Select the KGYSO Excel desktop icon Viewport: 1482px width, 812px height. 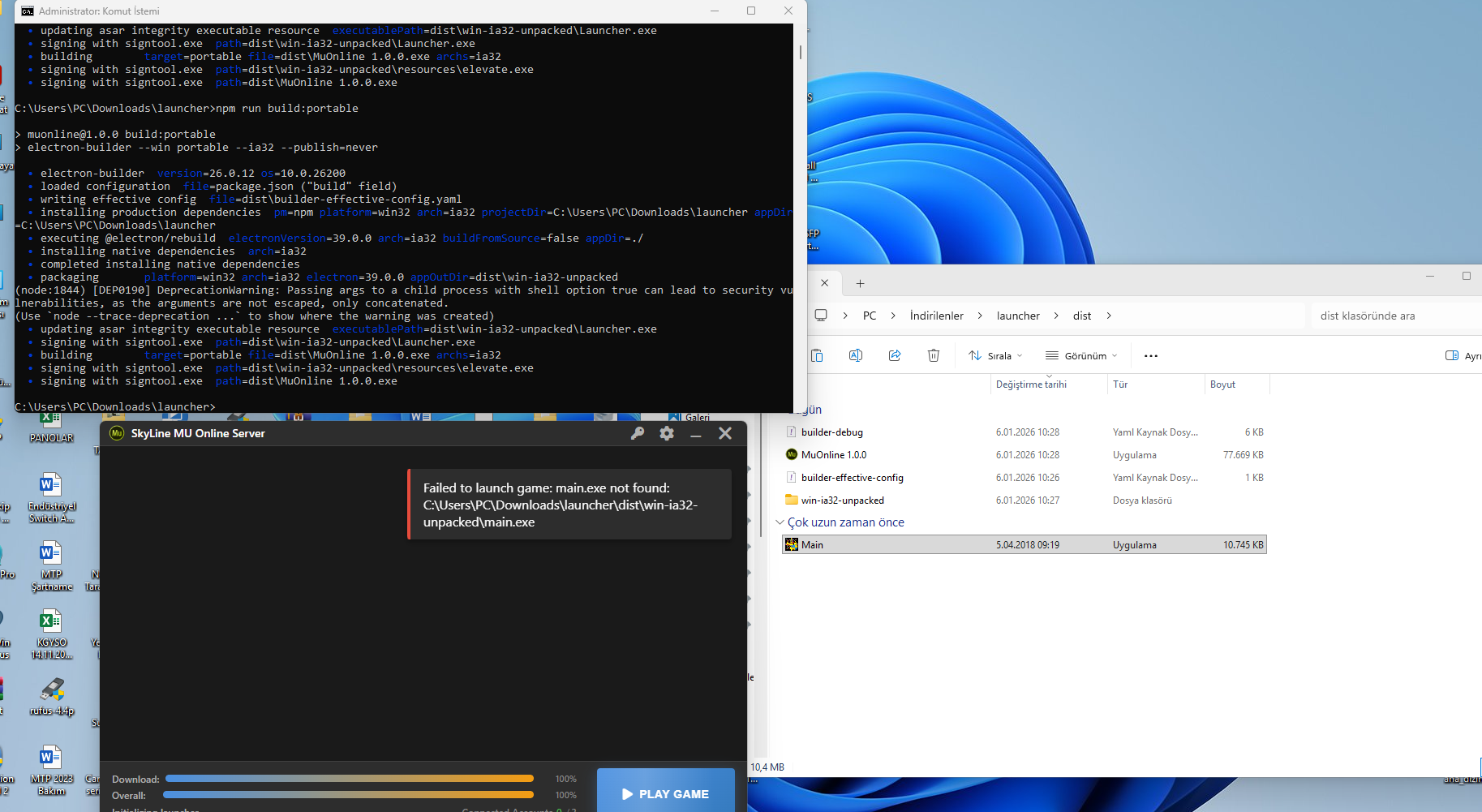(51, 634)
